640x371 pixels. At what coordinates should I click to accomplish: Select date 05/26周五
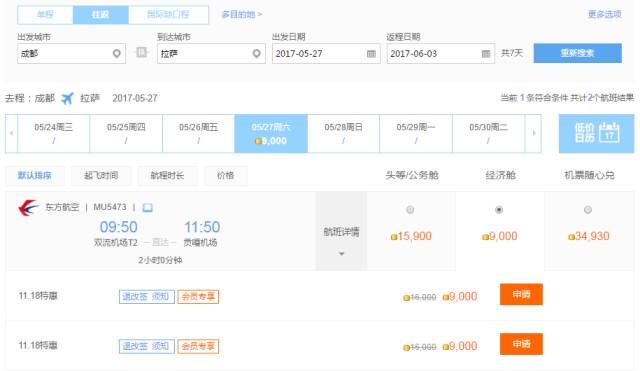198,133
